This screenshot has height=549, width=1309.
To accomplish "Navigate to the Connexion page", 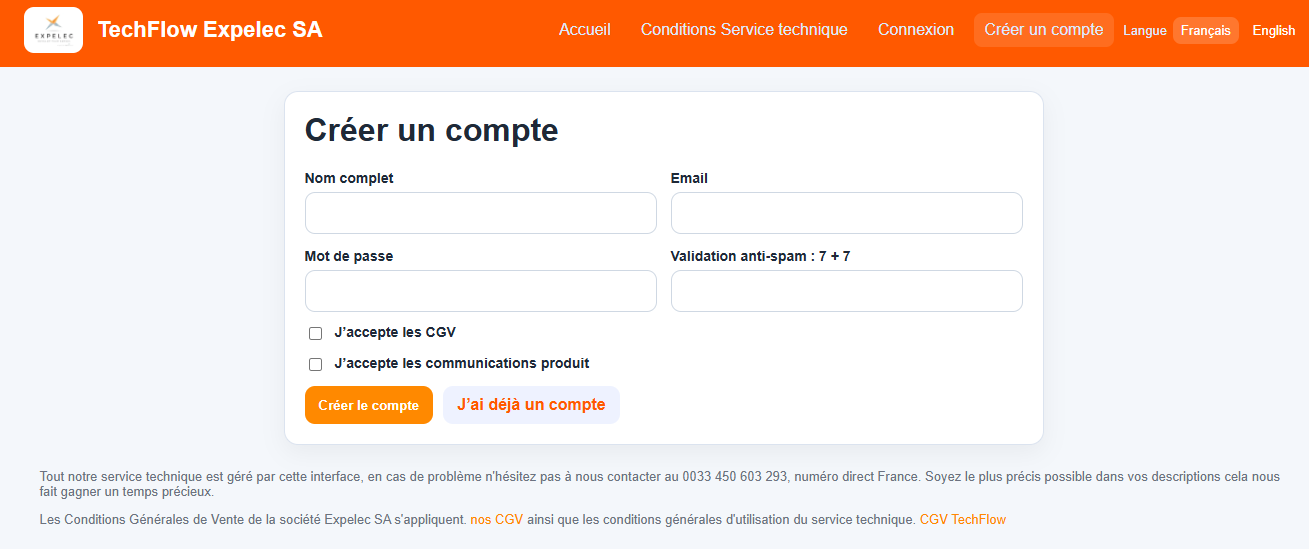I will [x=916, y=30].
